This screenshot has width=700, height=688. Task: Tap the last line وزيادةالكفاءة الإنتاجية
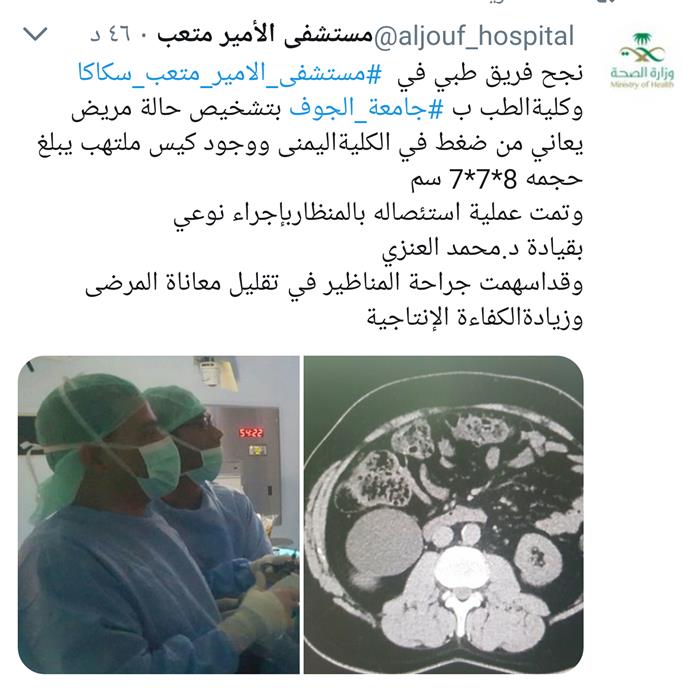pos(475,318)
